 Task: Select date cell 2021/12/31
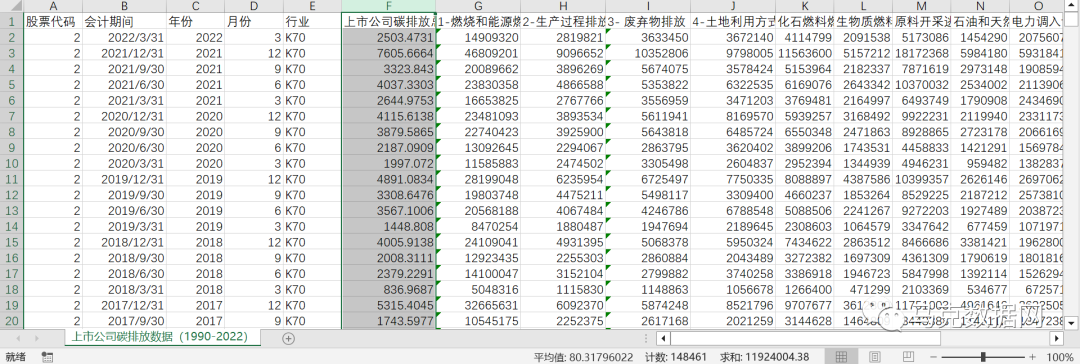point(124,52)
